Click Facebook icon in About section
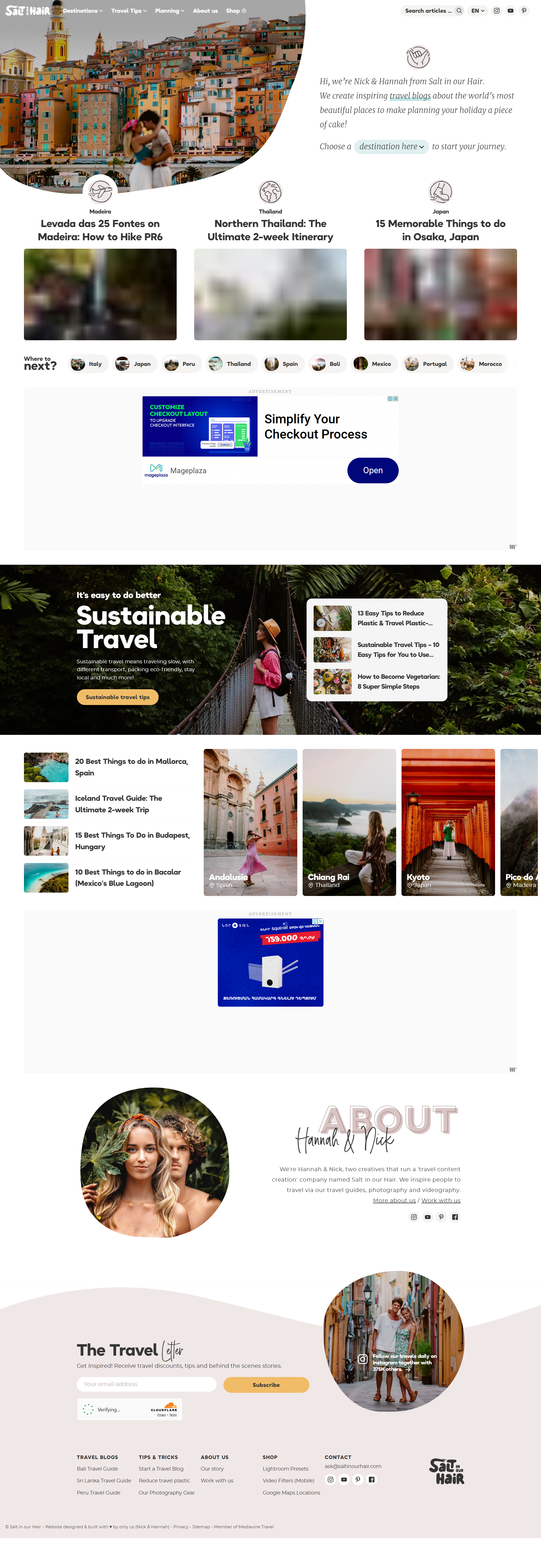Image resolution: width=541 pixels, height=1568 pixels. pyautogui.click(x=454, y=1217)
